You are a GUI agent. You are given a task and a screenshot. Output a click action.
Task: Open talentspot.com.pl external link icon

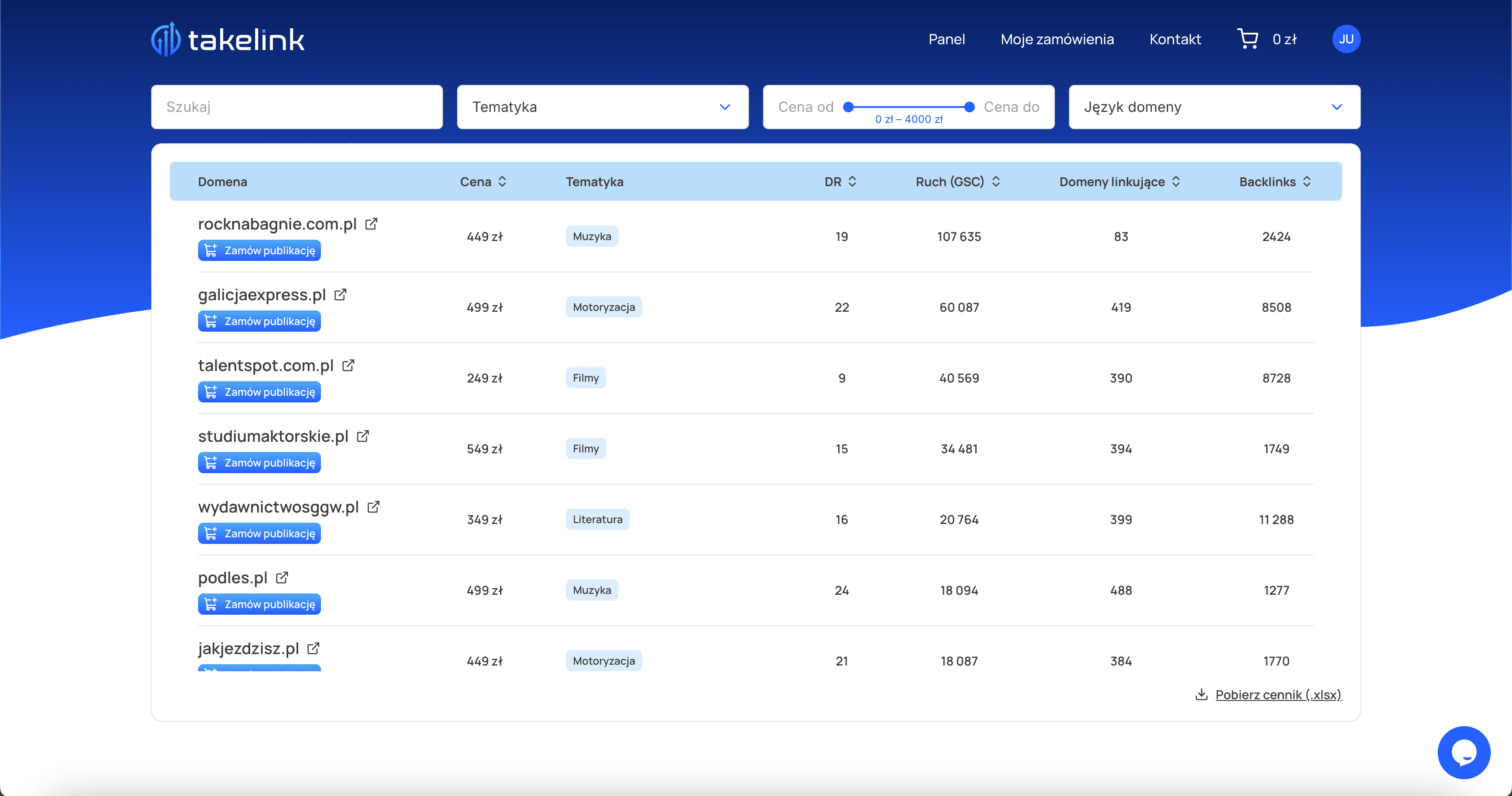[348, 365]
